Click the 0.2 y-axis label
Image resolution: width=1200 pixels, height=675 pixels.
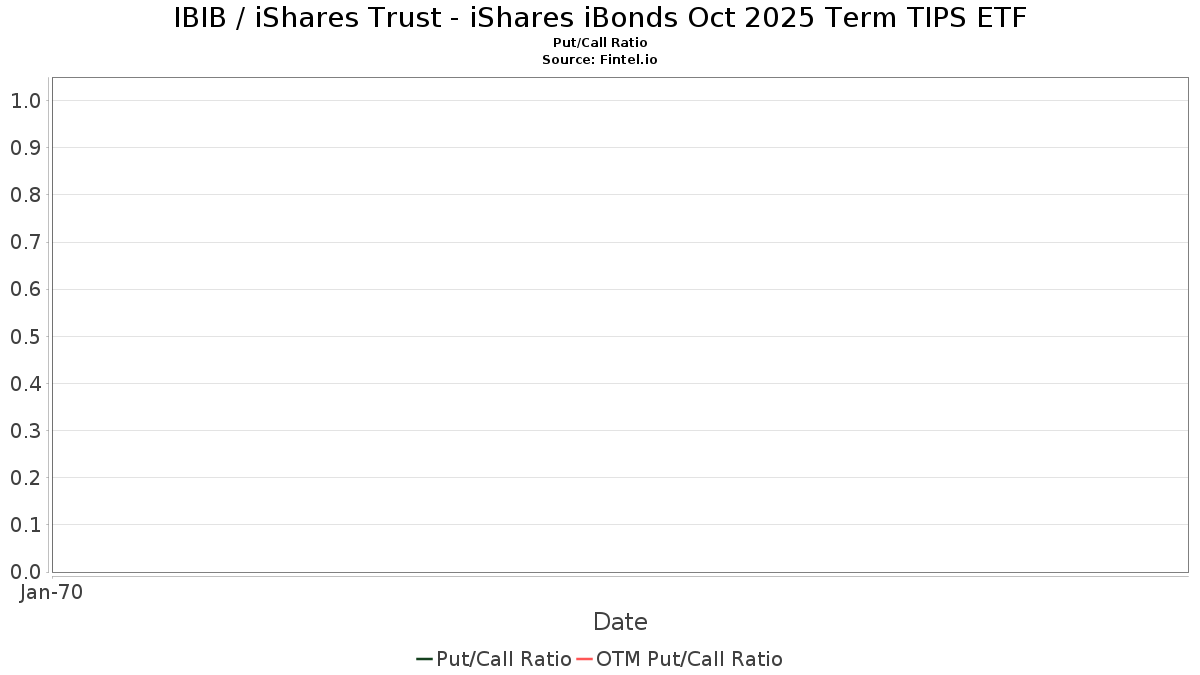[25, 477]
